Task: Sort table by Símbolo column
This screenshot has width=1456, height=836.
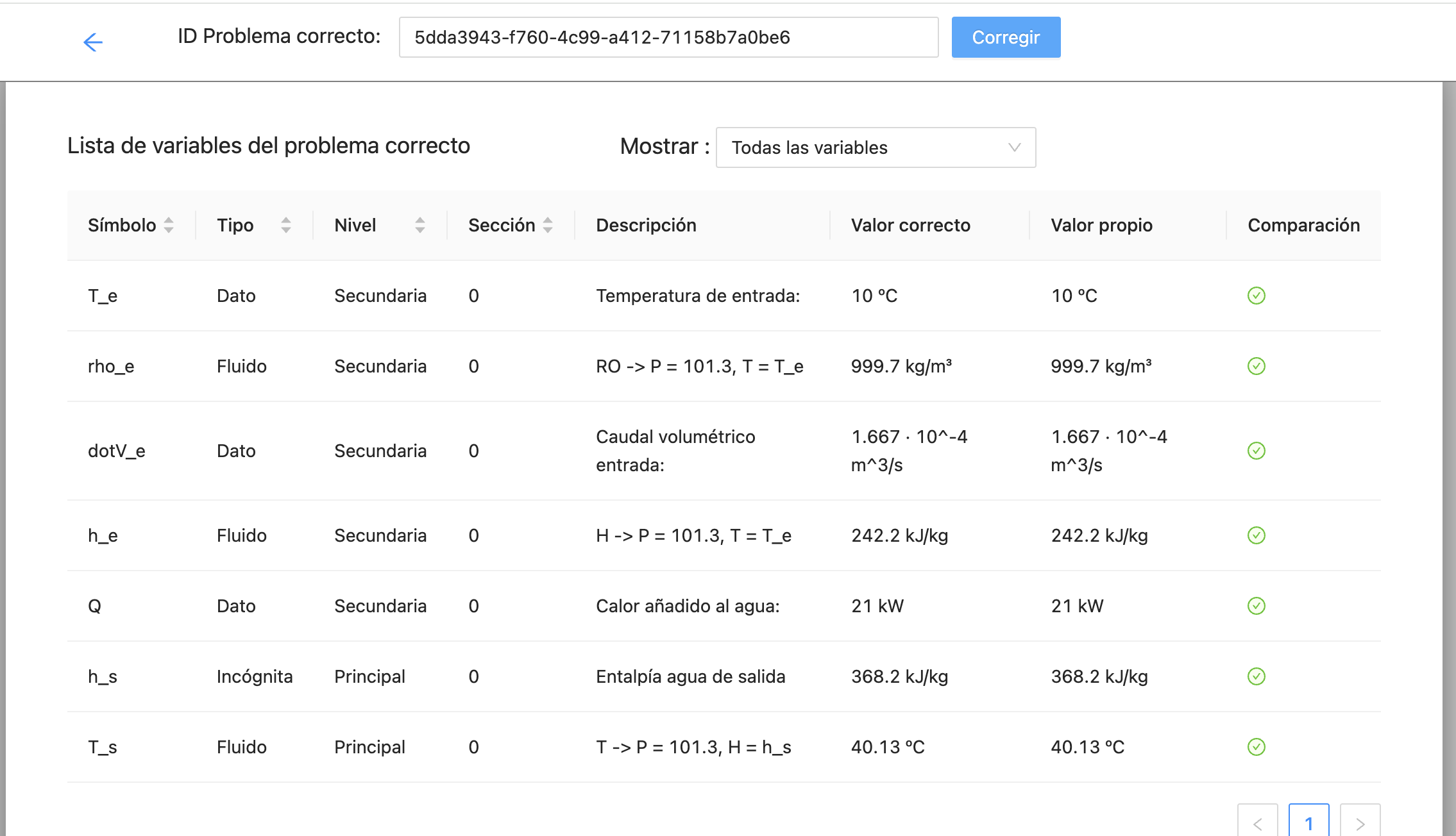Action: 169,225
